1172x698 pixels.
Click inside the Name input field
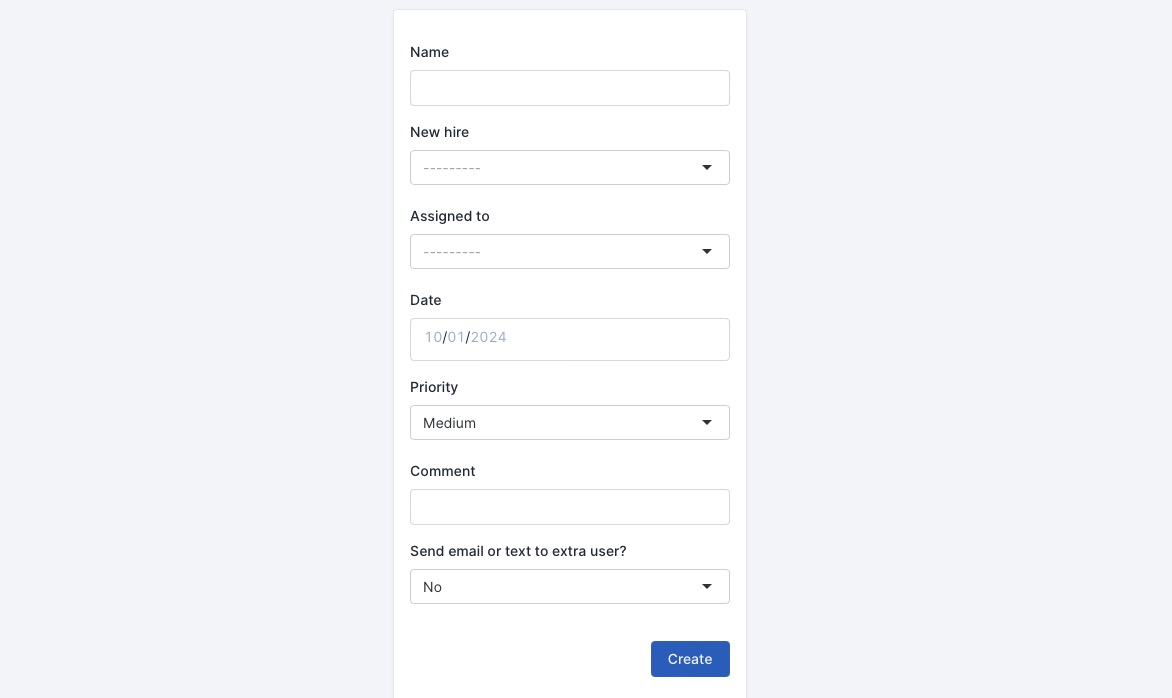point(570,88)
